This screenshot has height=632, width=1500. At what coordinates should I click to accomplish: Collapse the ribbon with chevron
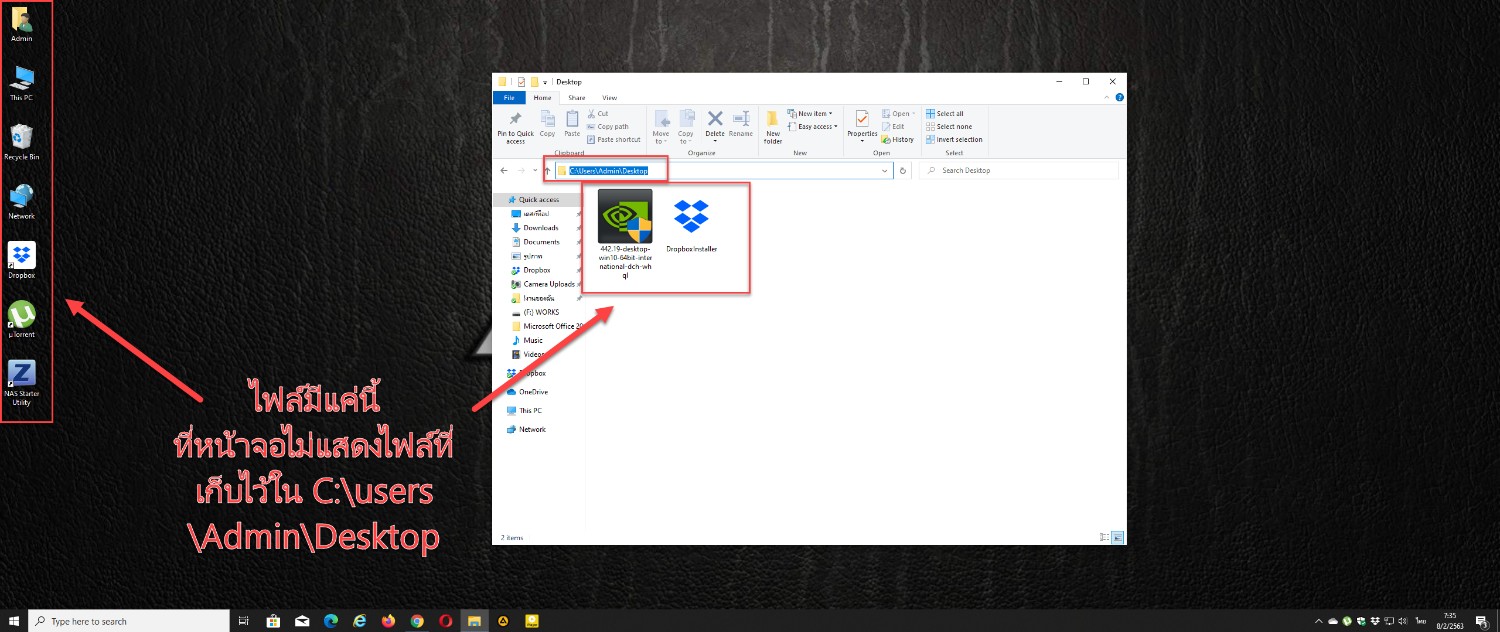pyautogui.click(x=1109, y=98)
